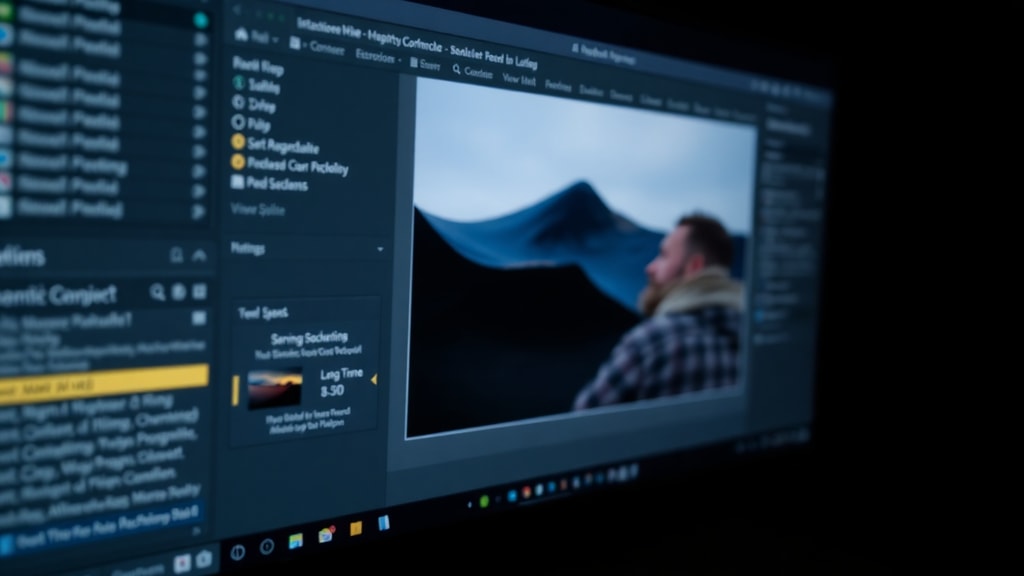The height and width of the screenshot is (576, 1024).
Task: Toggle the first yellow circle sidebar item
Action: [x=238, y=142]
